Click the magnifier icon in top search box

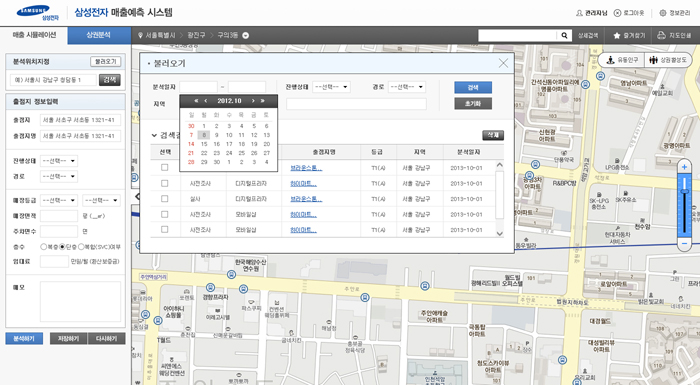click(x=564, y=35)
